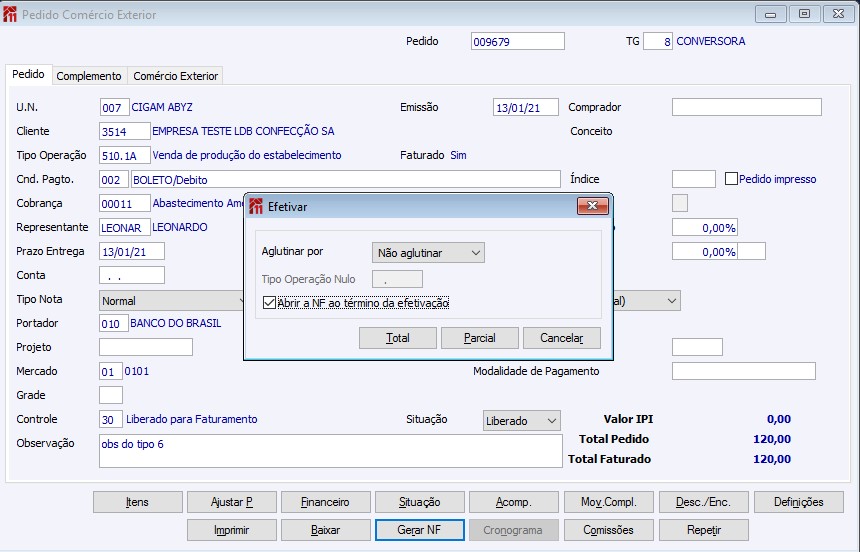The width and height of the screenshot is (860, 552).
Task: Choose Parcial in the Efetivar dialog
Action: click(x=479, y=338)
